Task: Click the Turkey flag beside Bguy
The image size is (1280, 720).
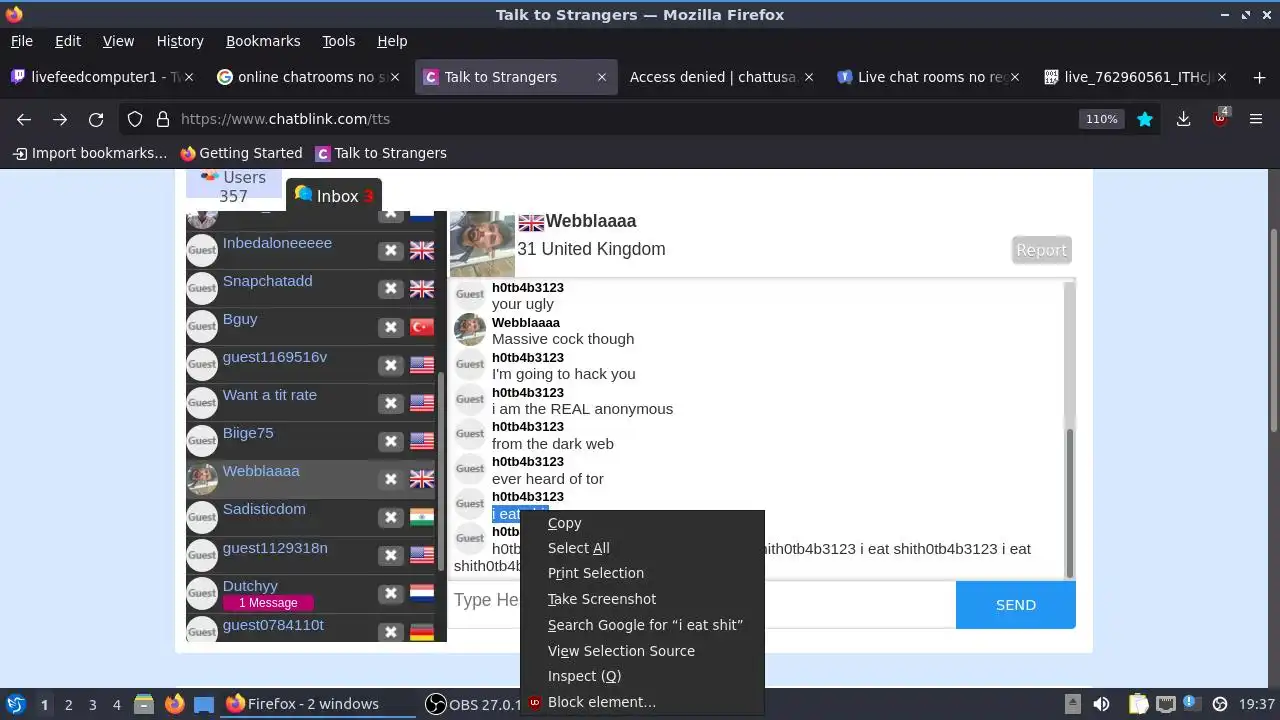Action: click(x=422, y=327)
